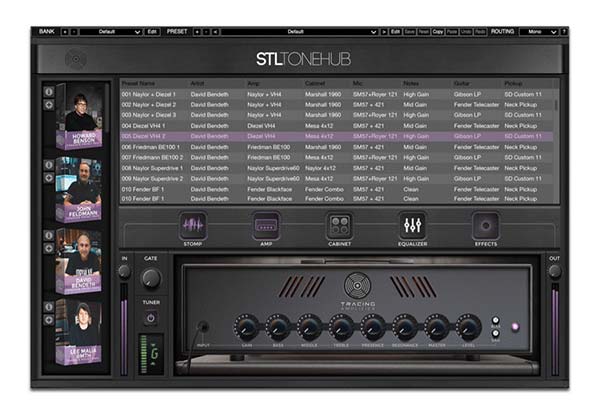The height and width of the screenshot is (420, 600).
Task: Click the preset remove (-) button
Action: tap(206, 32)
